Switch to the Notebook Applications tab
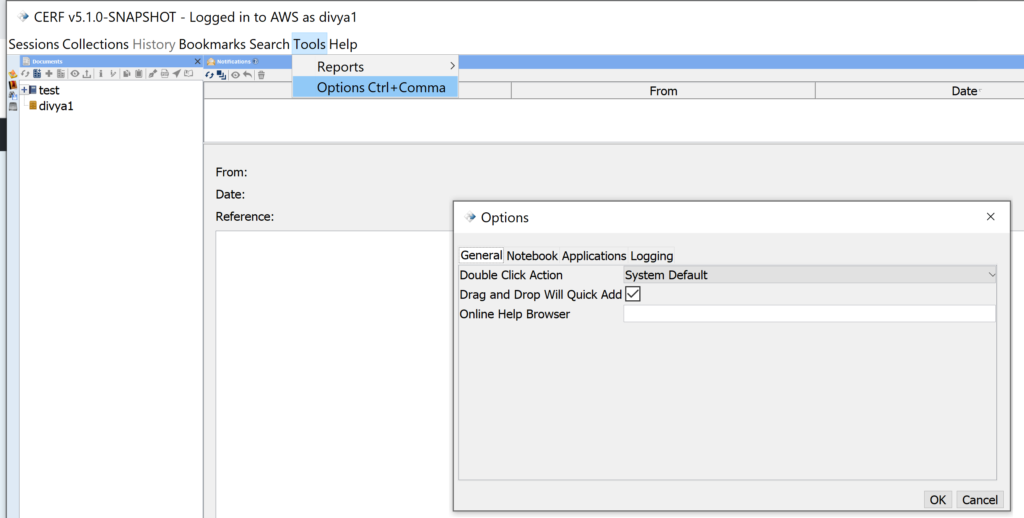Viewport: 1024px width, 518px height. [566, 256]
